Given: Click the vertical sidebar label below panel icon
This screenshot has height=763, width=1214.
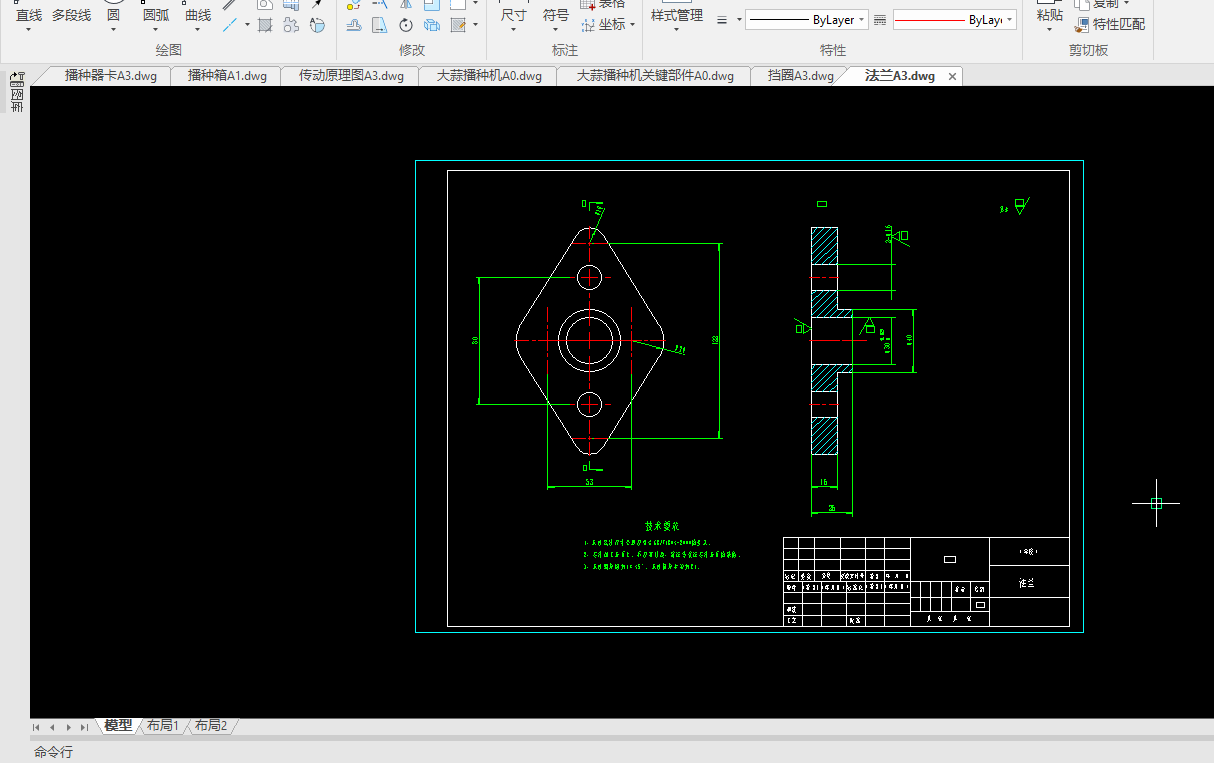Looking at the screenshot, I should [x=17, y=98].
